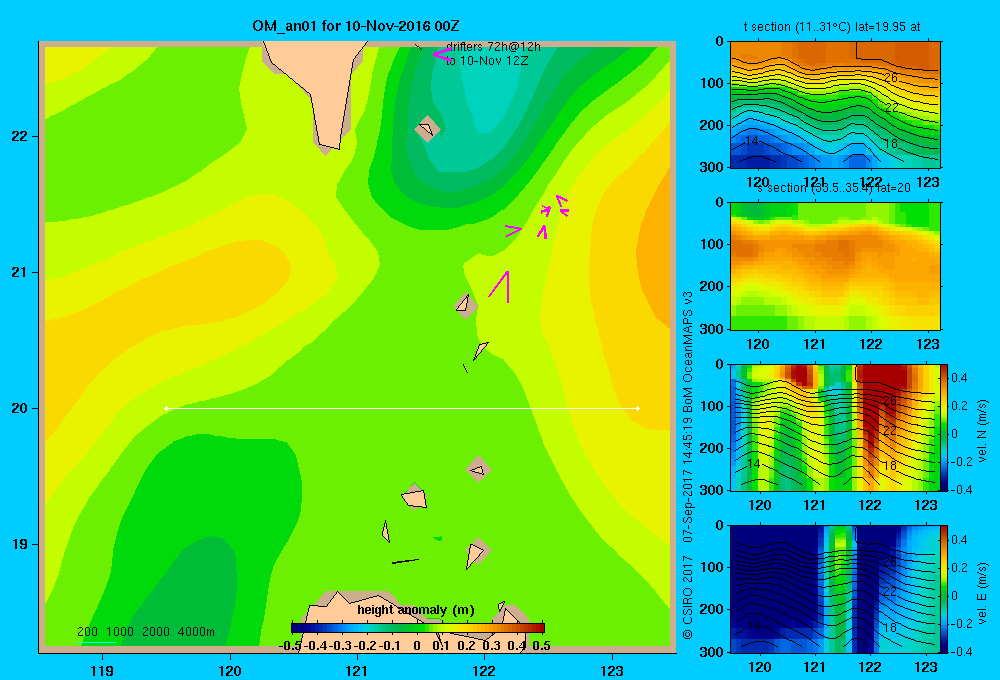Click longitude label 122 below the main map
1000x680 pixels.
(x=484, y=670)
